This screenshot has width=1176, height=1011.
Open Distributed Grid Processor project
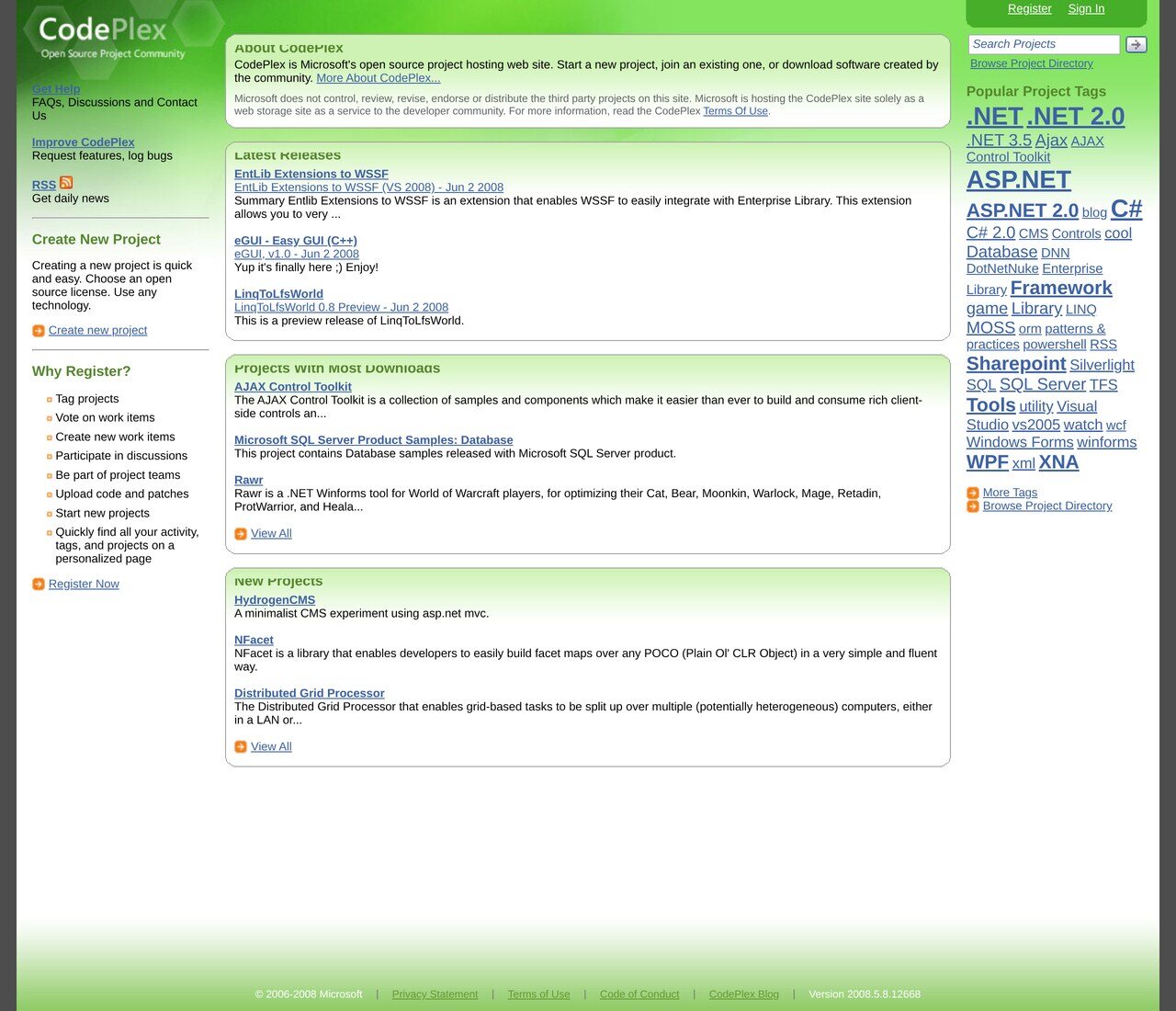(x=309, y=694)
